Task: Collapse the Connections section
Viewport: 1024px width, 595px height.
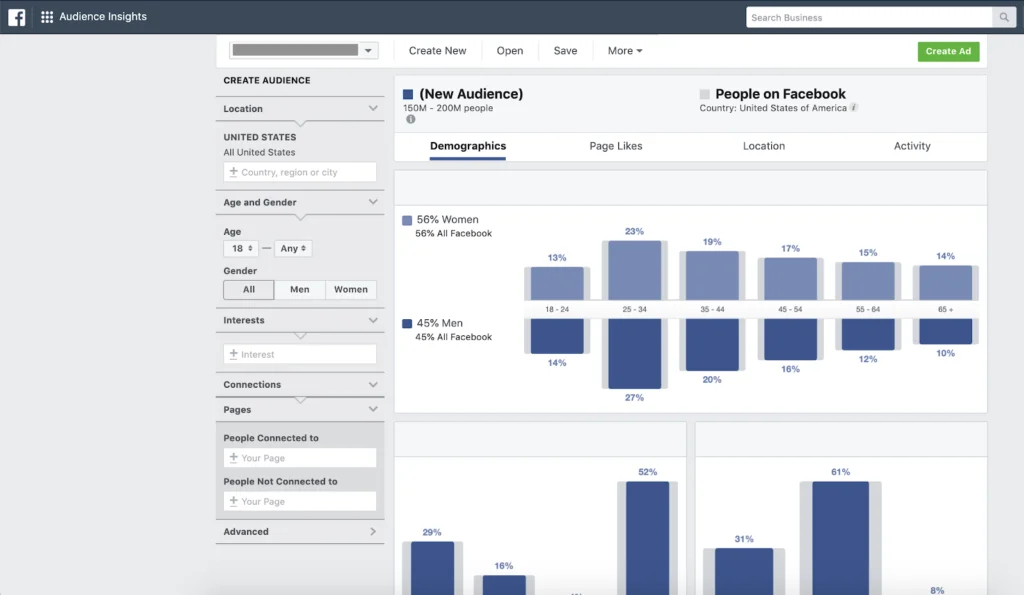Action: click(373, 384)
